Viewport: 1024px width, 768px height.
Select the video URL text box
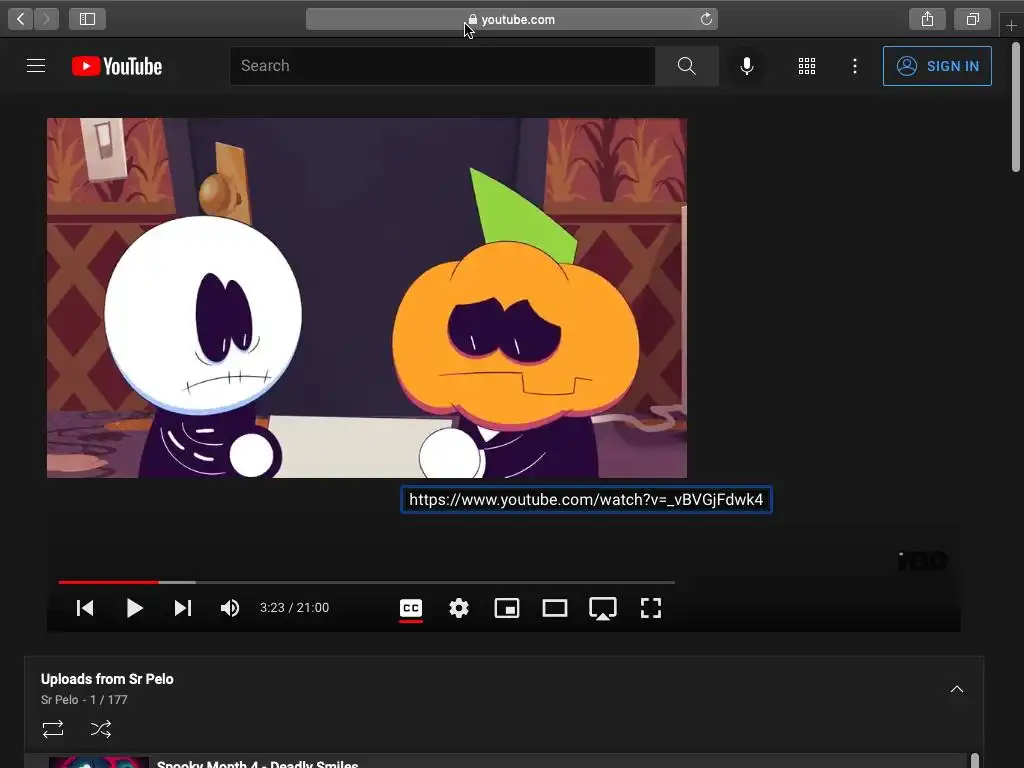[x=586, y=500]
